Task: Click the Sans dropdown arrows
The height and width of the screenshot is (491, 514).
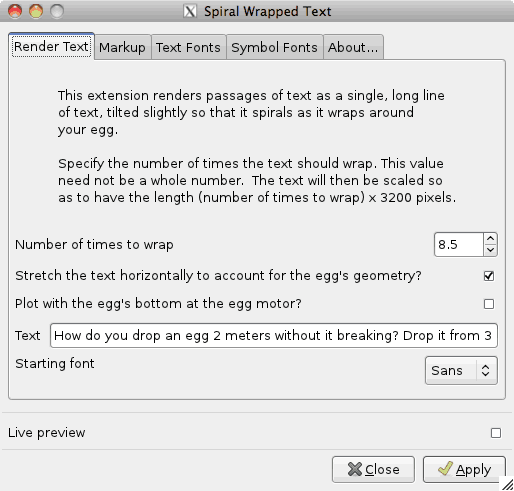Action: (486, 370)
